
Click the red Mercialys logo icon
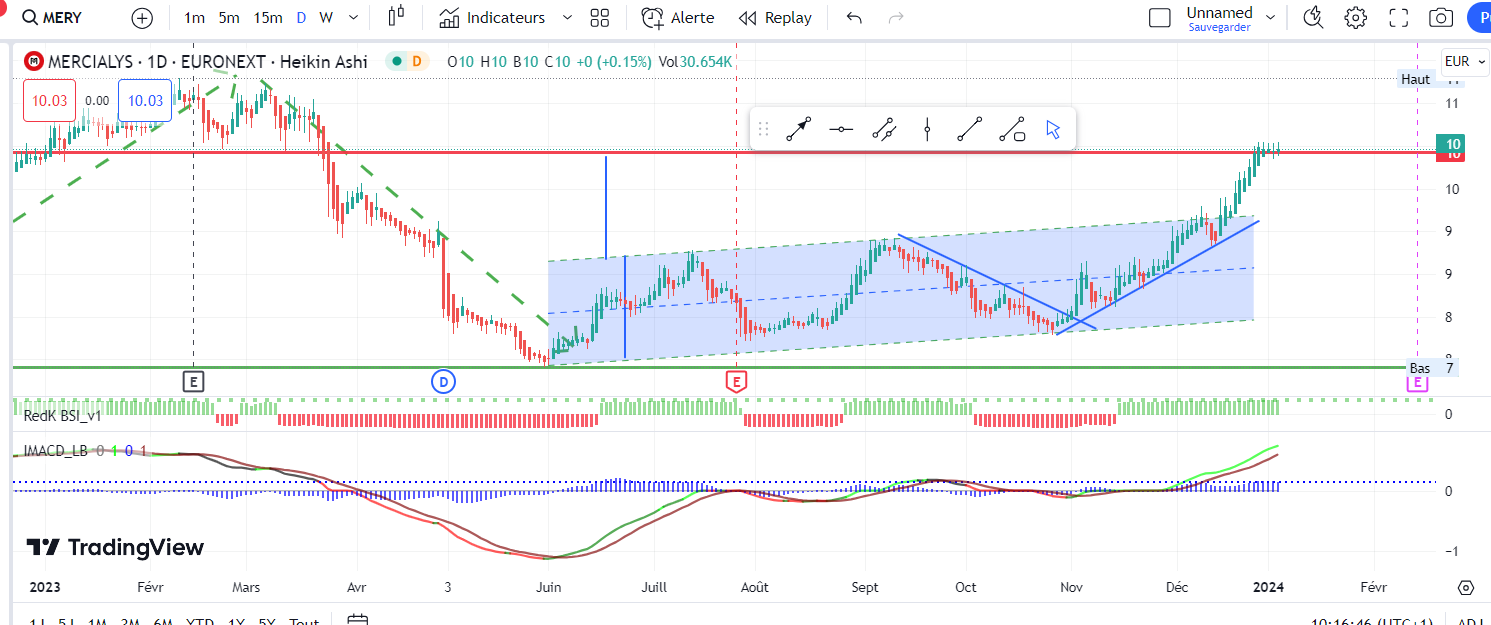tap(33, 62)
